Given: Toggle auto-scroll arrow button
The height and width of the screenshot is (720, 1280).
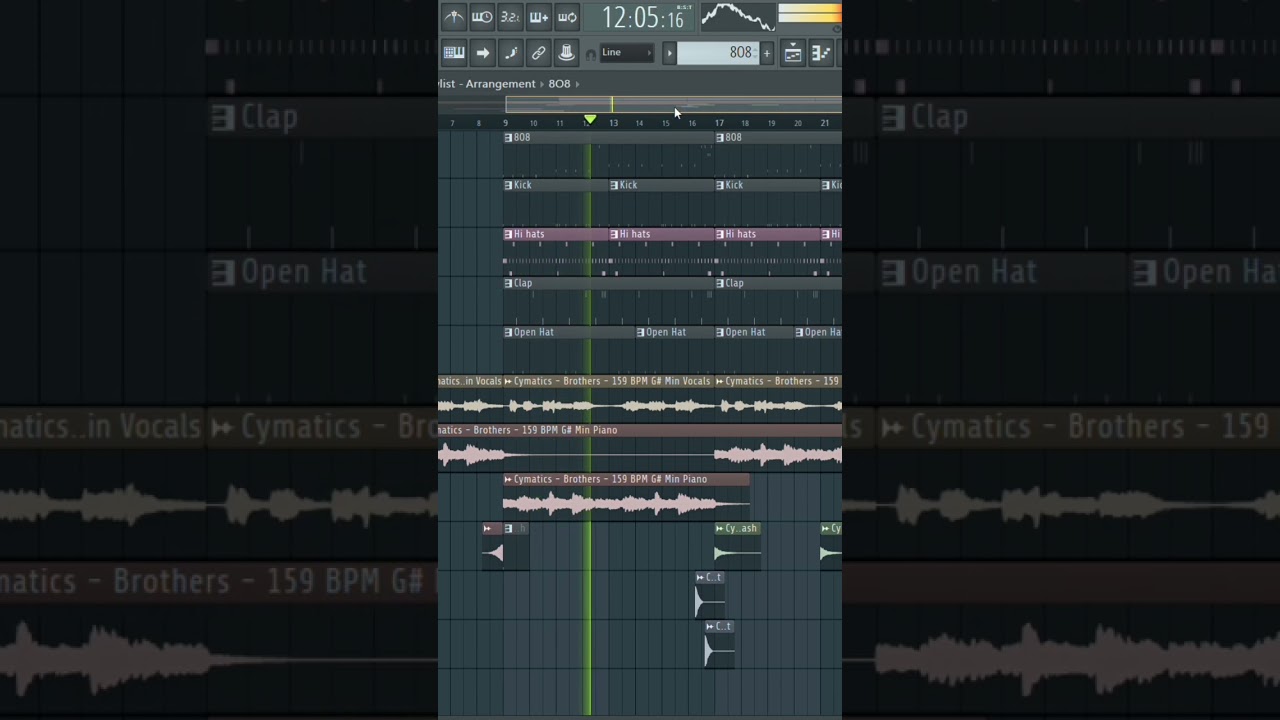Looking at the screenshot, I should [x=482, y=53].
